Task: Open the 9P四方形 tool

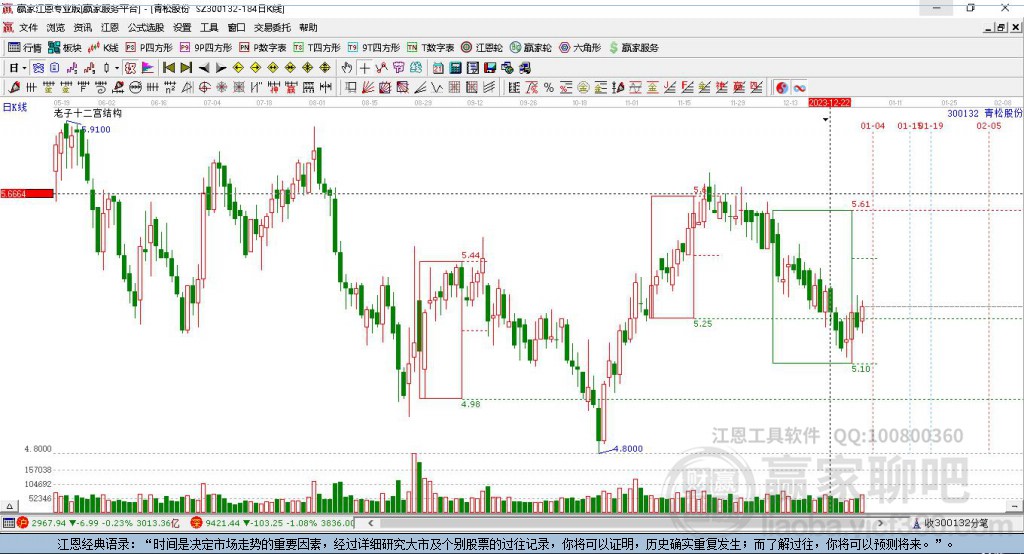Action: [206, 48]
